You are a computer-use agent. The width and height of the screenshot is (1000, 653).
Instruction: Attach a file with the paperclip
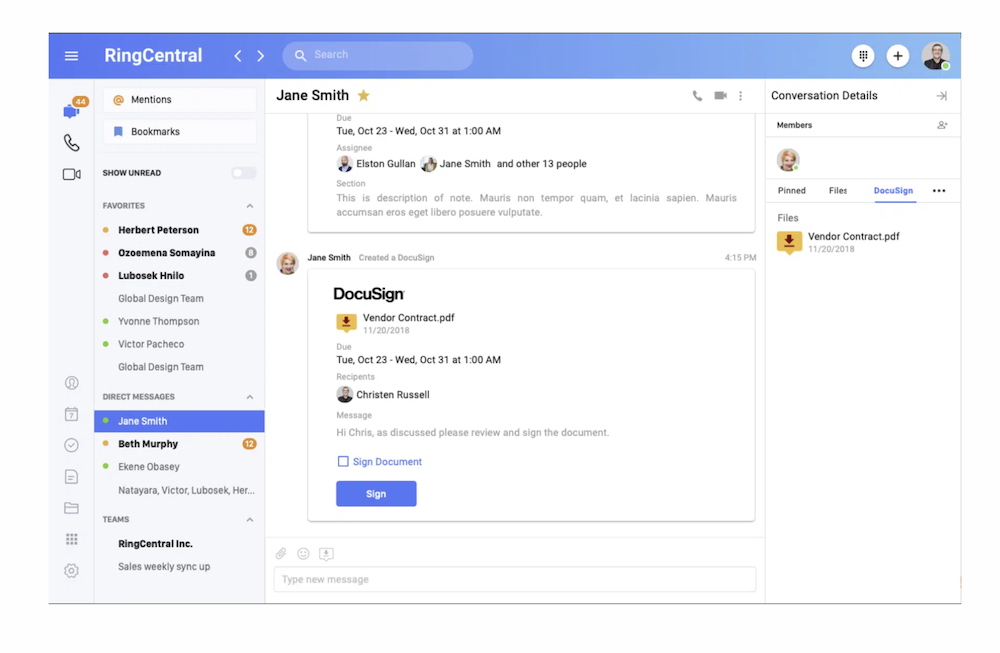tap(281, 554)
